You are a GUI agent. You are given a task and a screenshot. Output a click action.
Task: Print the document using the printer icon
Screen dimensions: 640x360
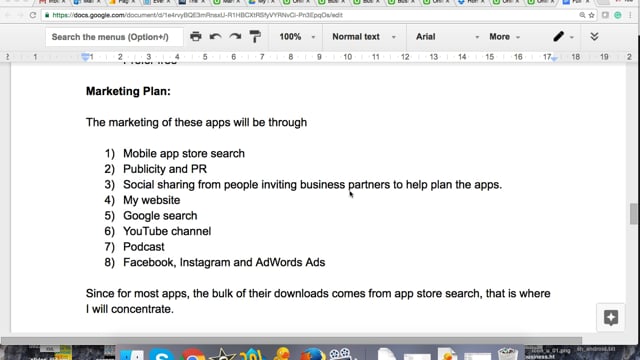(x=196, y=37)
